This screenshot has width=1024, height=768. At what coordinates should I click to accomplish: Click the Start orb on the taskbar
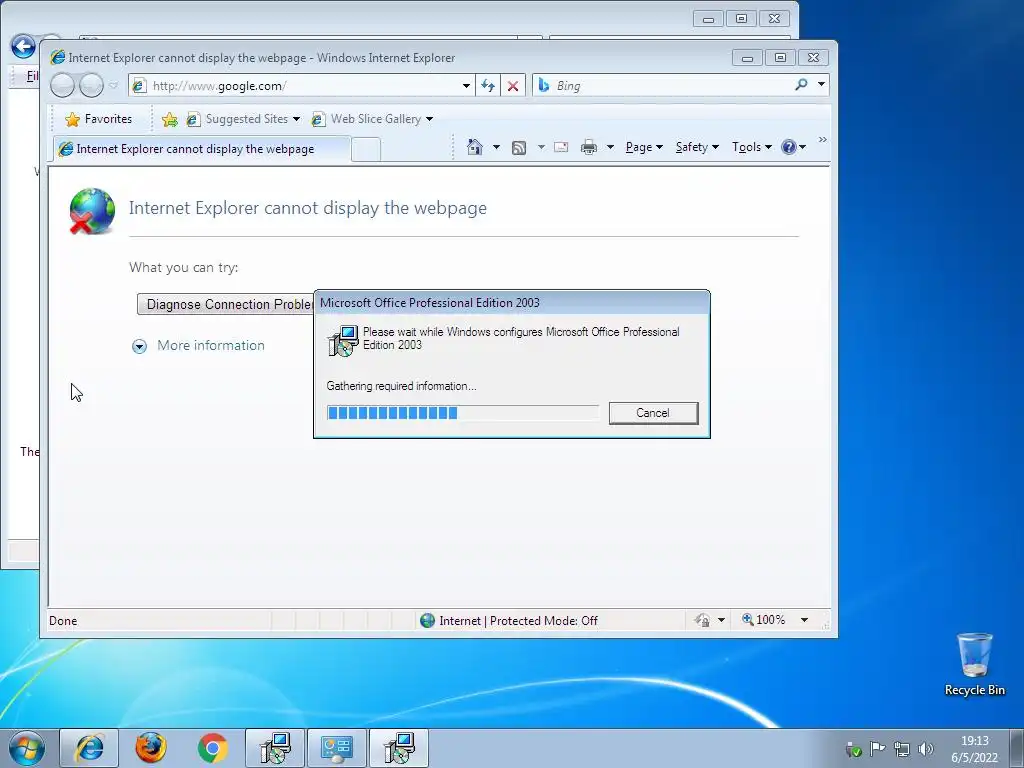coord(27,748)
